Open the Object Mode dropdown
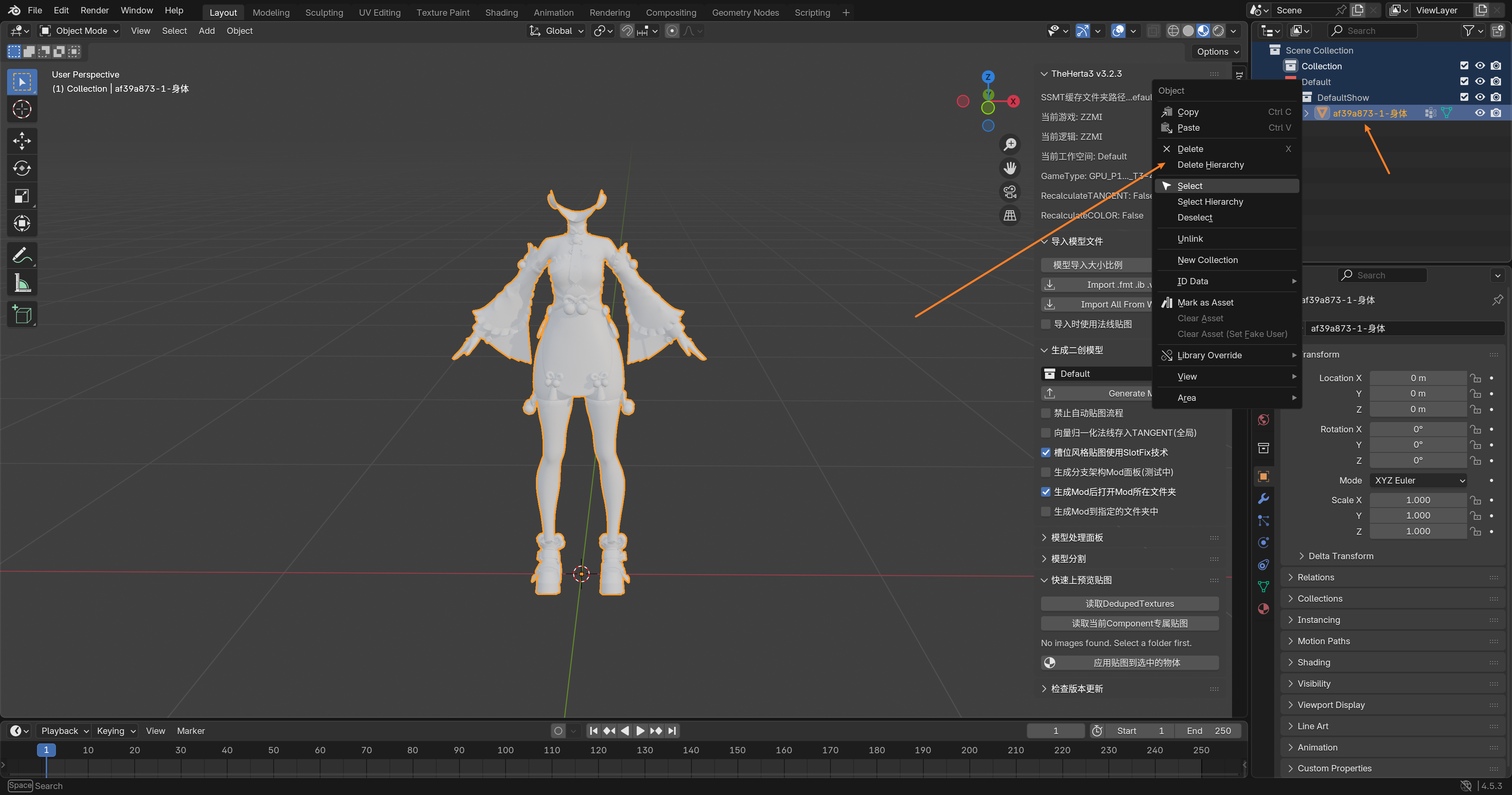1512x795 pixels. click(79, 31)
